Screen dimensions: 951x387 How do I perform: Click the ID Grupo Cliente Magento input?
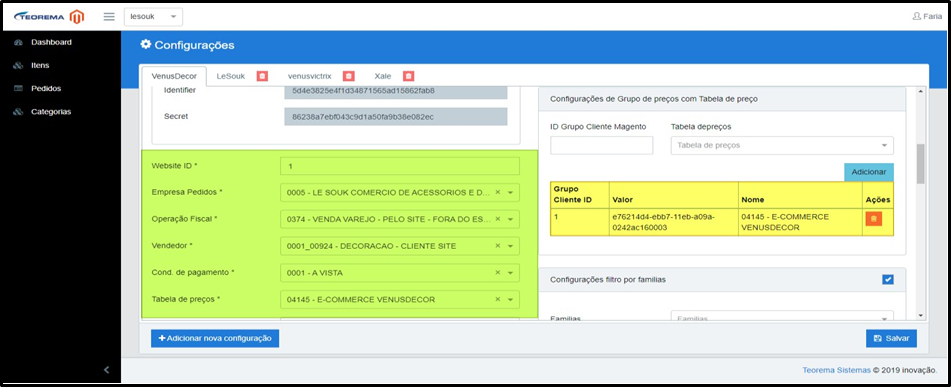tap(602, 146)
